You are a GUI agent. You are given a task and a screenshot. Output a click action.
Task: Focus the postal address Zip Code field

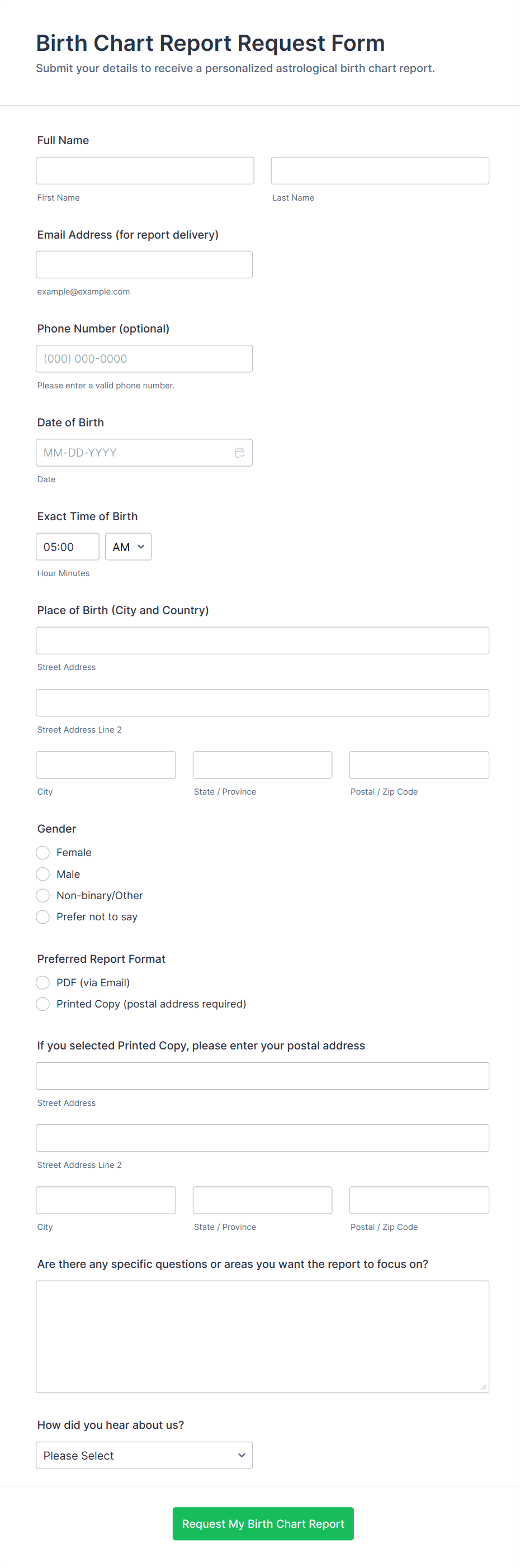point(418,1200)
